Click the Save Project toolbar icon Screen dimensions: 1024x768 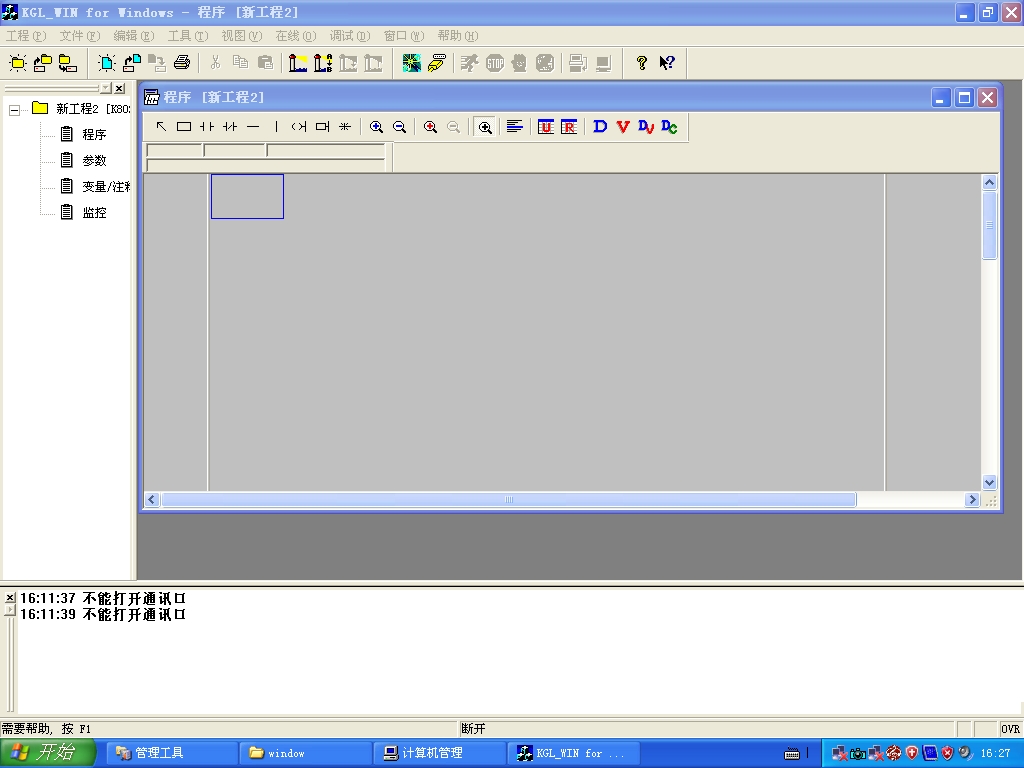click(x=67, y=63)
